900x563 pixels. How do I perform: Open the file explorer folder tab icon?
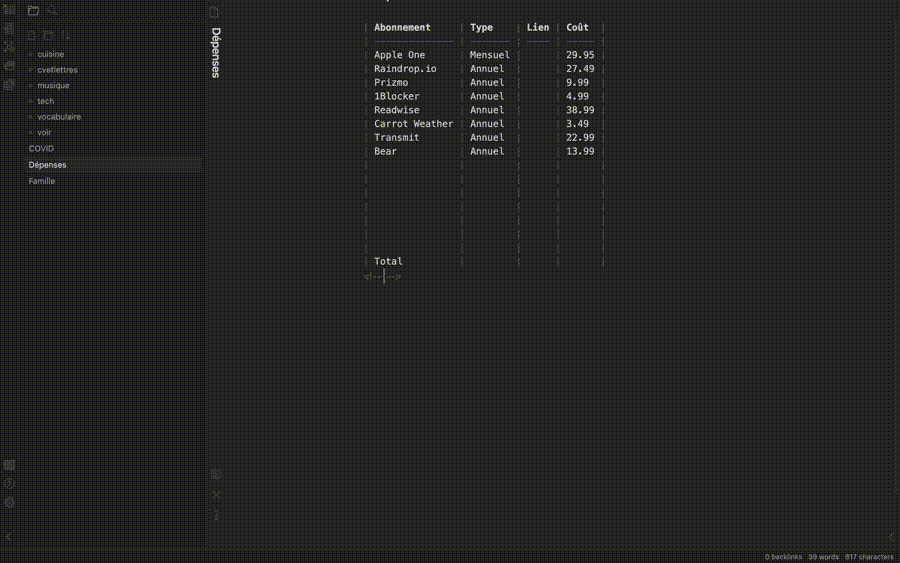[x=33, y=10]
